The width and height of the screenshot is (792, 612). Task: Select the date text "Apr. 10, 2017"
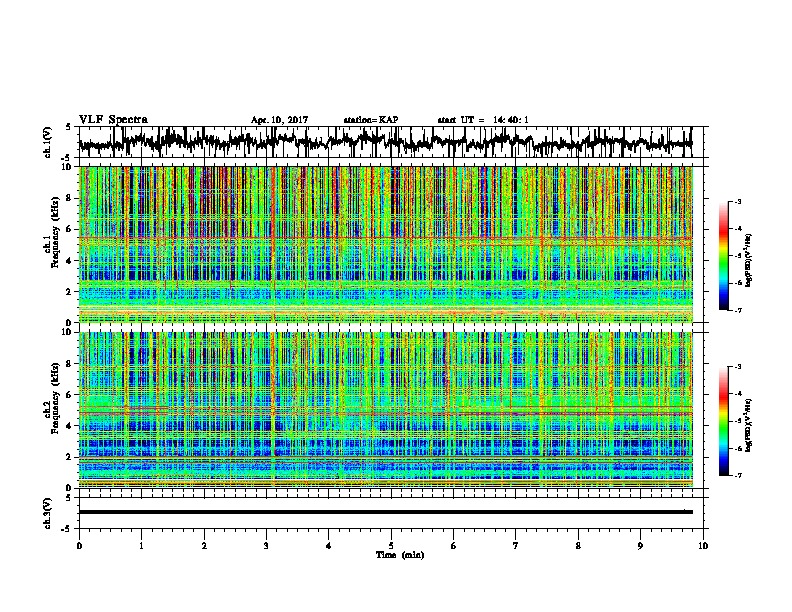click(279, 120)
